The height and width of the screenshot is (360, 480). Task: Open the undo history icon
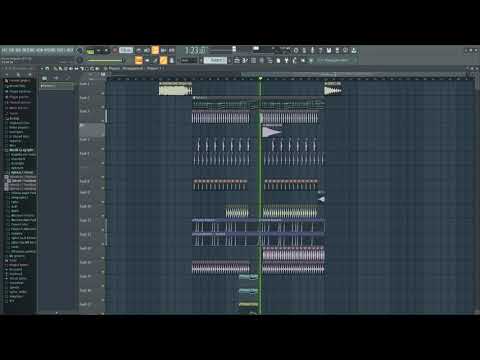(296, 51)
